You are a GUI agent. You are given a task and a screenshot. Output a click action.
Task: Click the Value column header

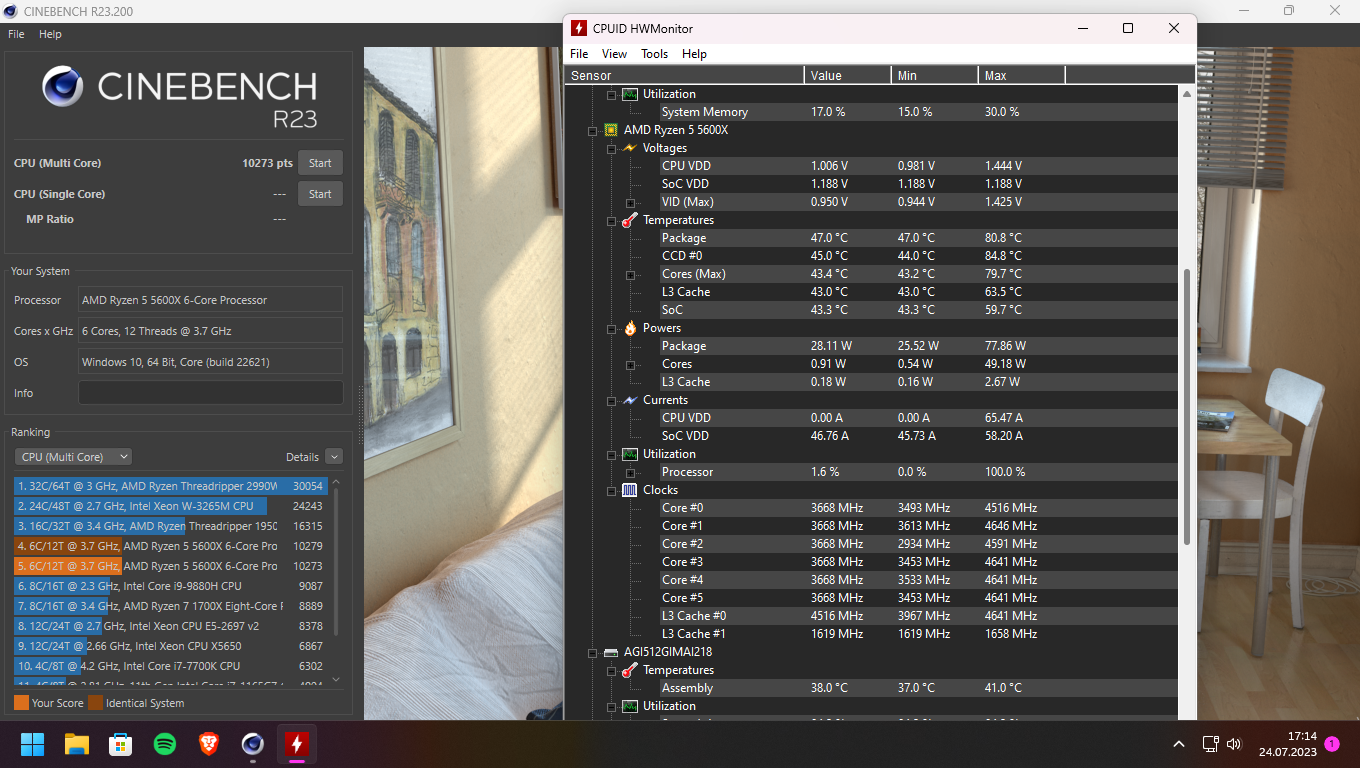click(x=847, y=76)
